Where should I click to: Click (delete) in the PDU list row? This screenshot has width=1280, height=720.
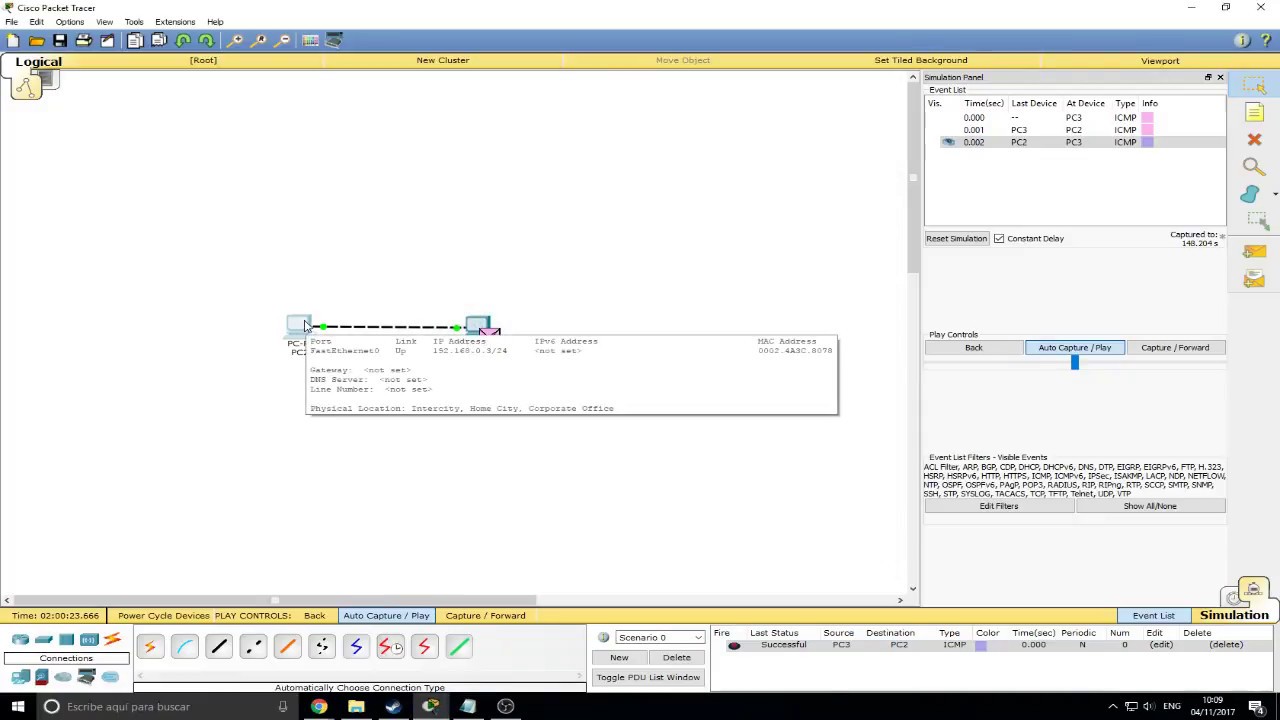(1226, 645)
